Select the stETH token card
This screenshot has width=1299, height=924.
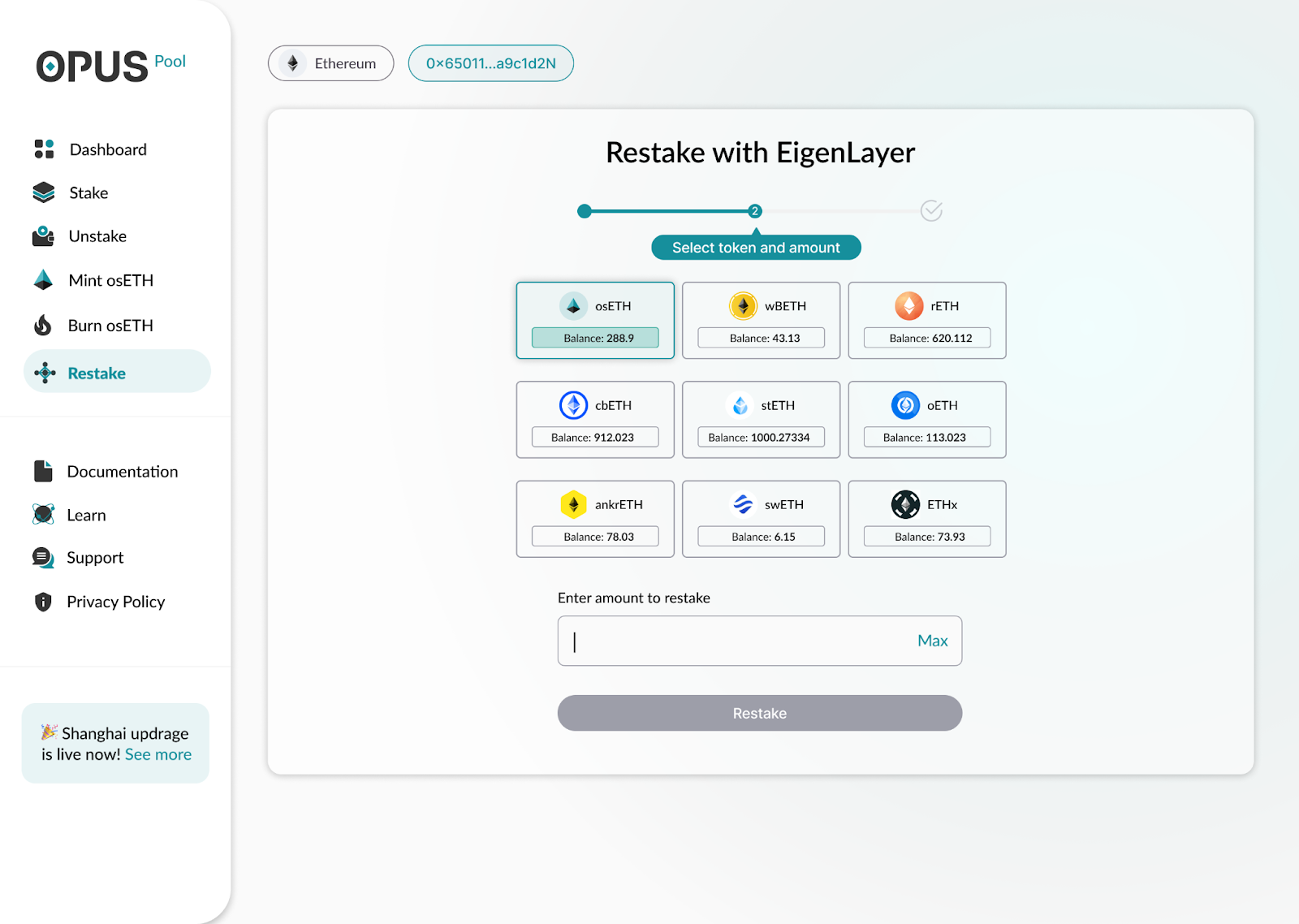coord(761,419)
